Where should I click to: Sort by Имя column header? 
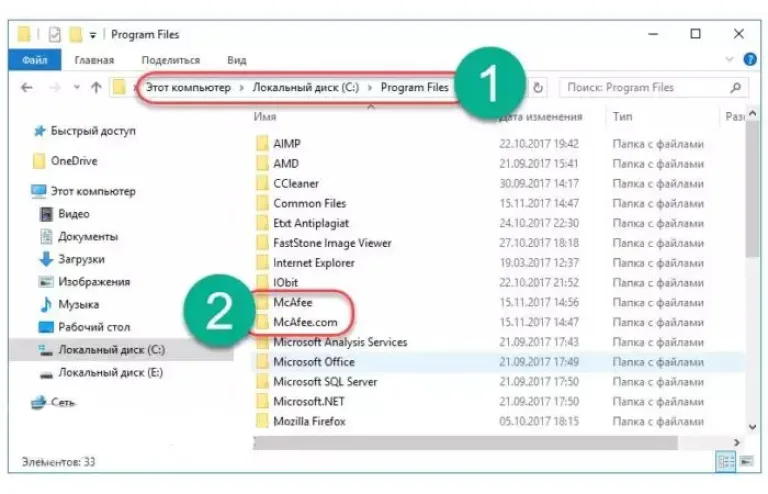click(265, 117)
